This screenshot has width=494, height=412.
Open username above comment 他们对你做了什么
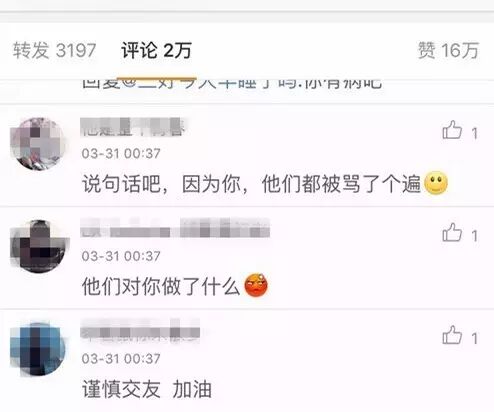click(175, 228)
